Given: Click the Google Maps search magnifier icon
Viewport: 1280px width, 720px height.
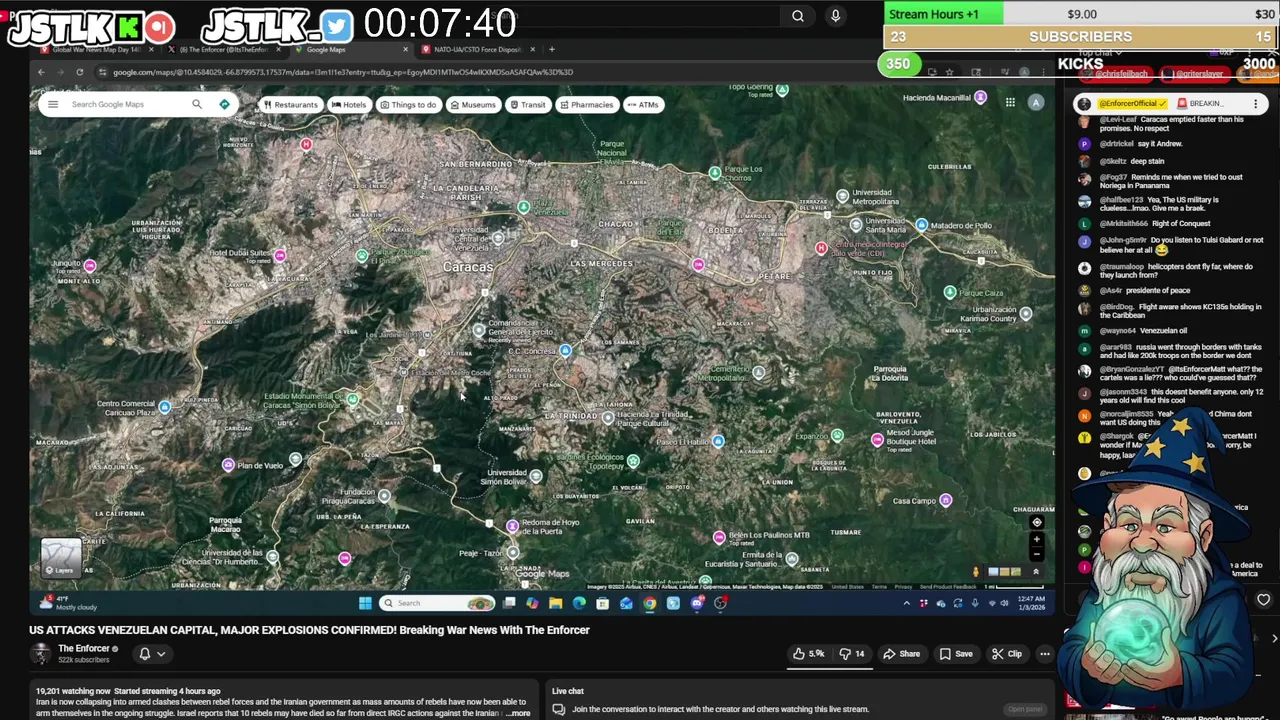Looking at the screenshot, I should pos(197,104).
